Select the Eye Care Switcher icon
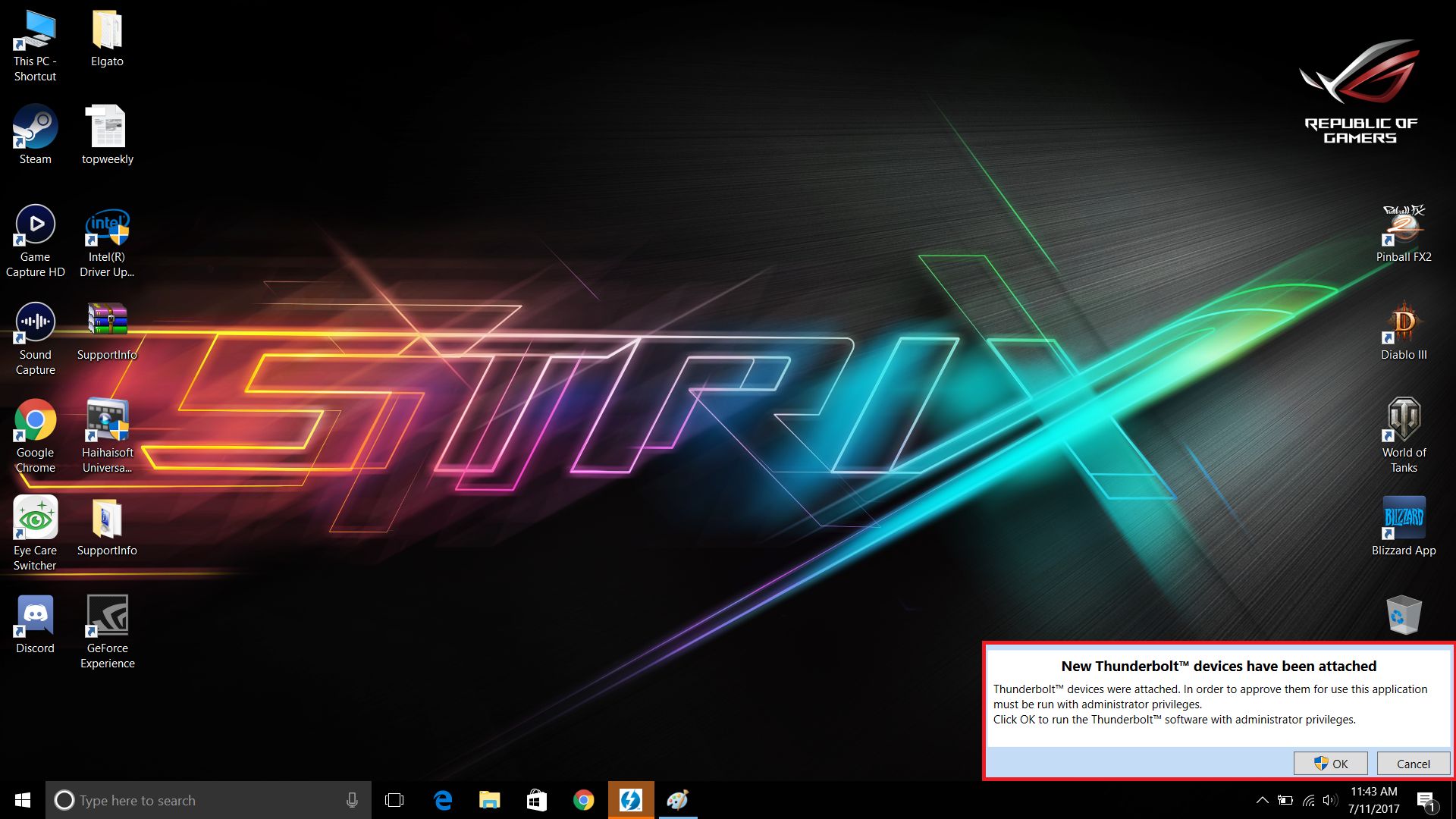Screen dimensions: 1456x819 35,518
